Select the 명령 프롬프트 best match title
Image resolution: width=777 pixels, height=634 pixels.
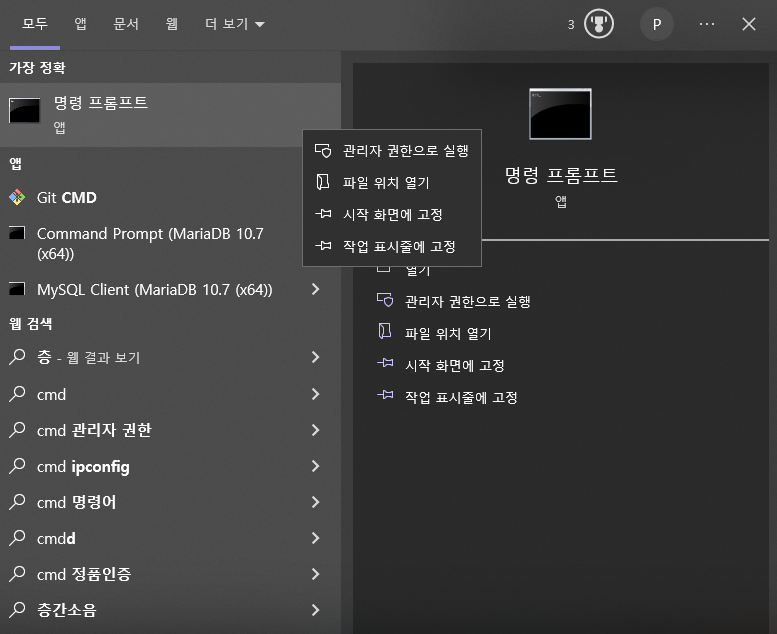(101, 102)
